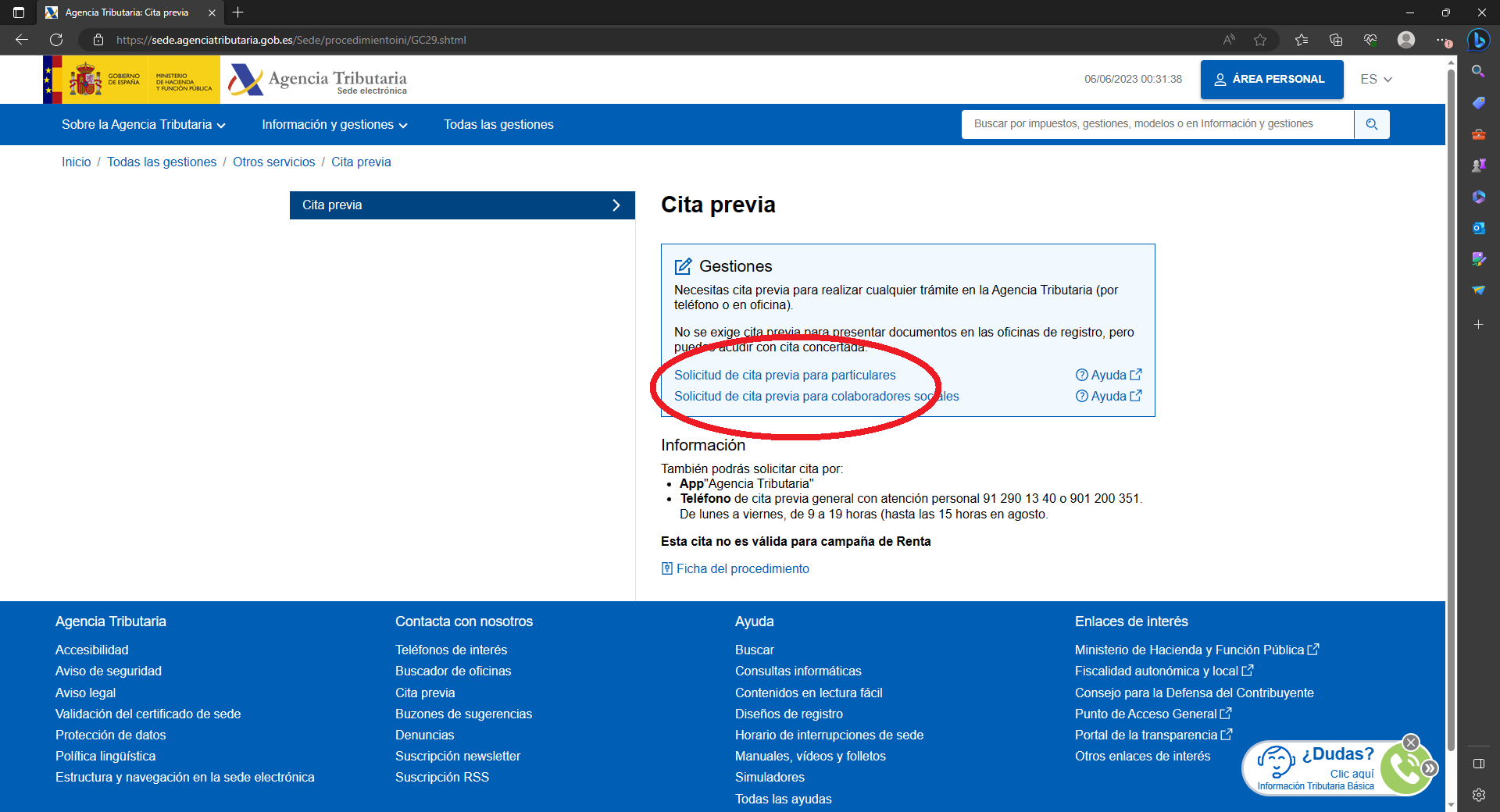
Task: Click the page vertical scrollbar
Action: tap(1451, 390)
